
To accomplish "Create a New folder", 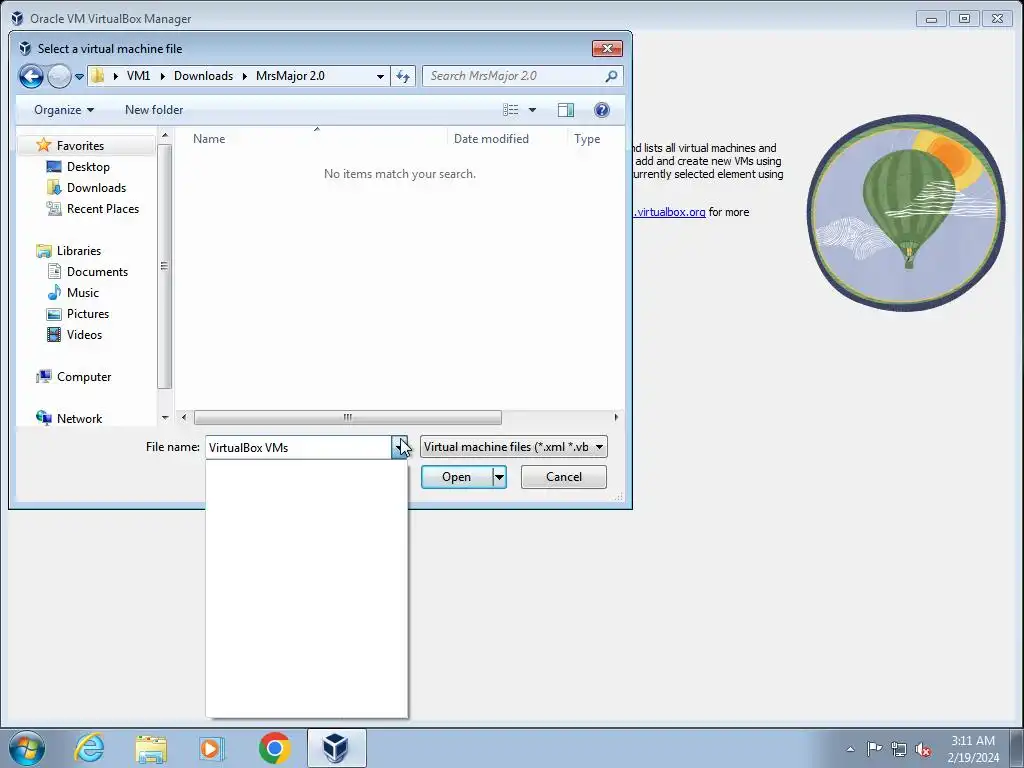I will click(x=154, y=110).
